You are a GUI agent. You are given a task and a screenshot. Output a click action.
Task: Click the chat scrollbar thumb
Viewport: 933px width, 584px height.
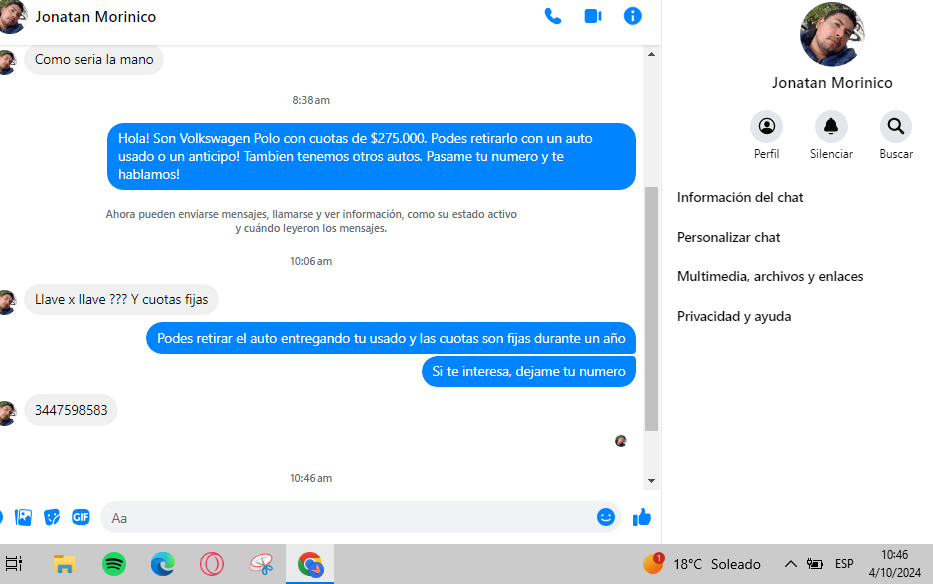pyautogui.click(x=652, y=308)
